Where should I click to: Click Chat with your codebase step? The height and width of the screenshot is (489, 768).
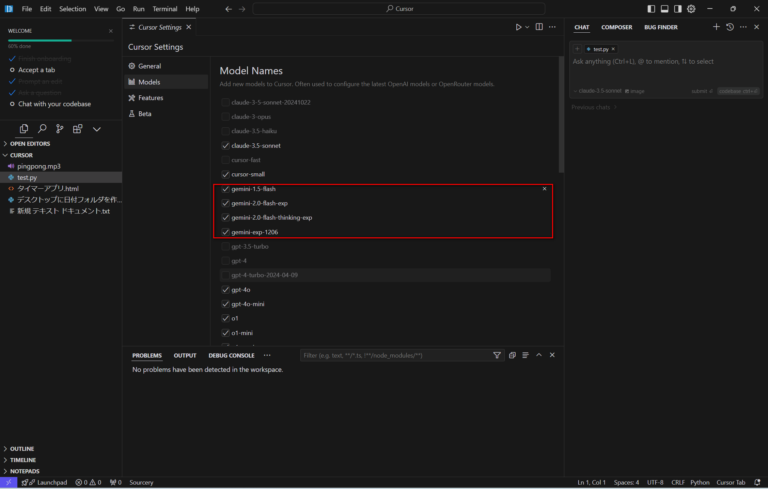[54, 103]
